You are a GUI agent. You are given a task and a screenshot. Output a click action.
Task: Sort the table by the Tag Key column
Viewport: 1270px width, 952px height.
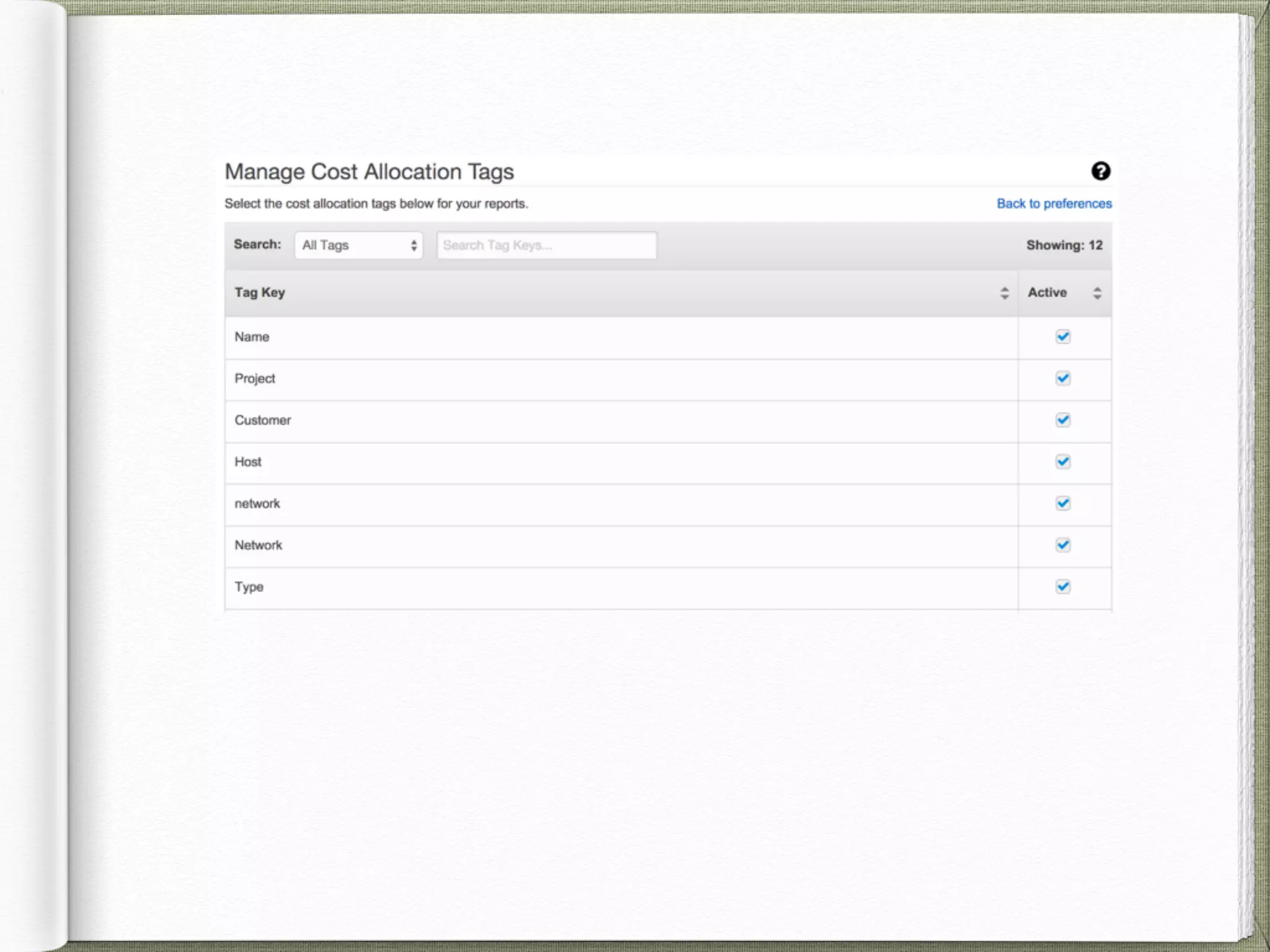[x=1004, y=293]
